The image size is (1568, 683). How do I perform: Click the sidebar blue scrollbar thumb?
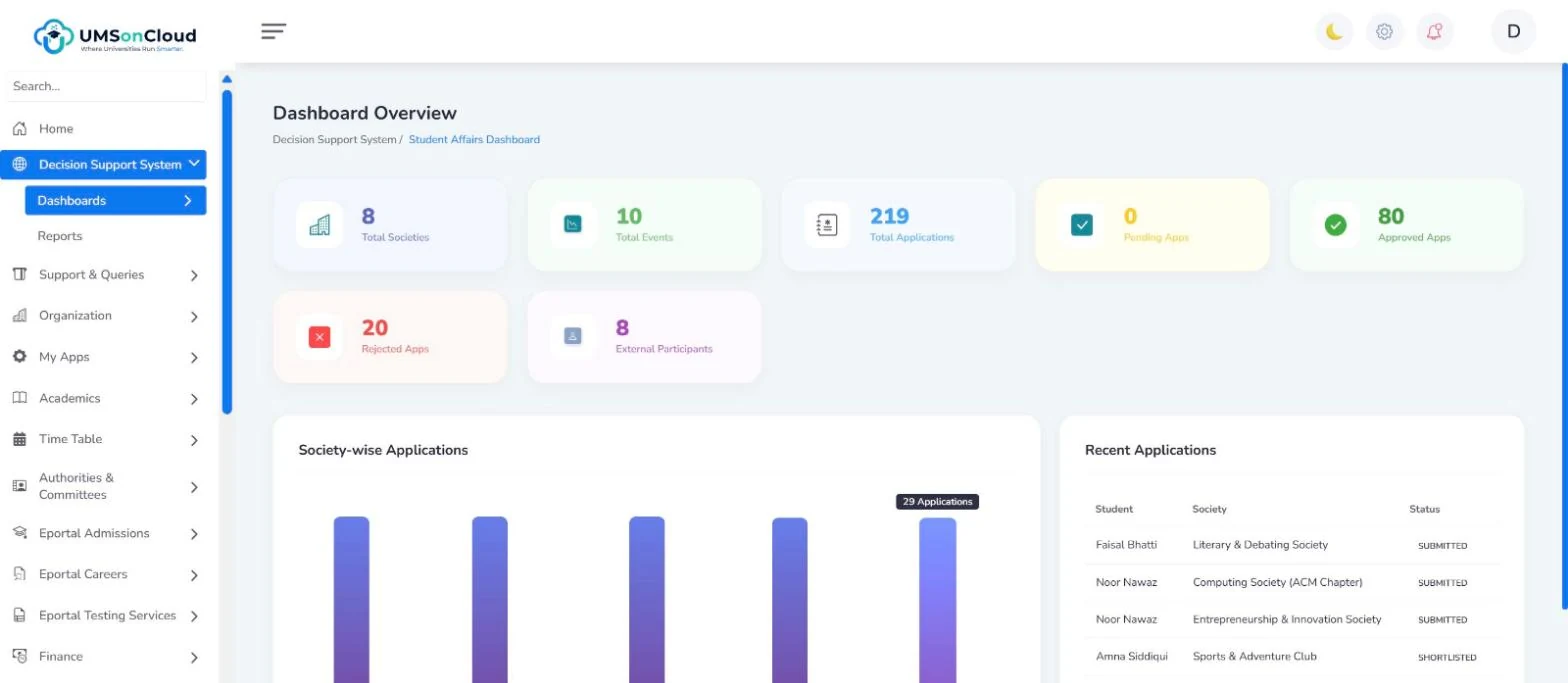(227, 252)
